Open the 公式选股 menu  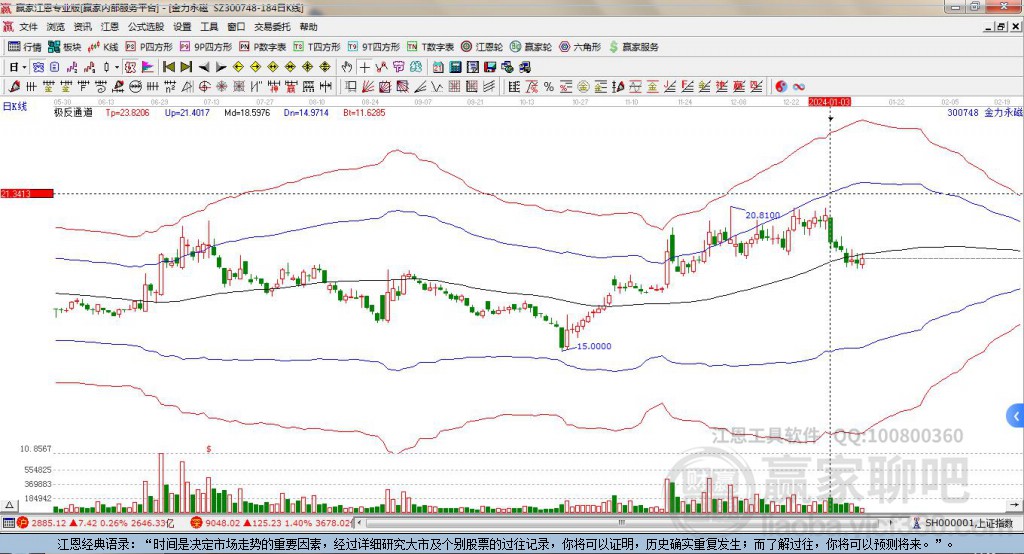(x=146, y=27)
